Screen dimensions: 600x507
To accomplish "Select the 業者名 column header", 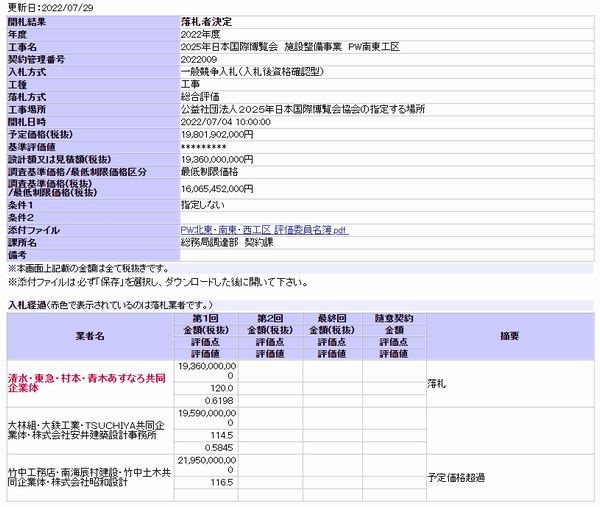I will point(90,336).
